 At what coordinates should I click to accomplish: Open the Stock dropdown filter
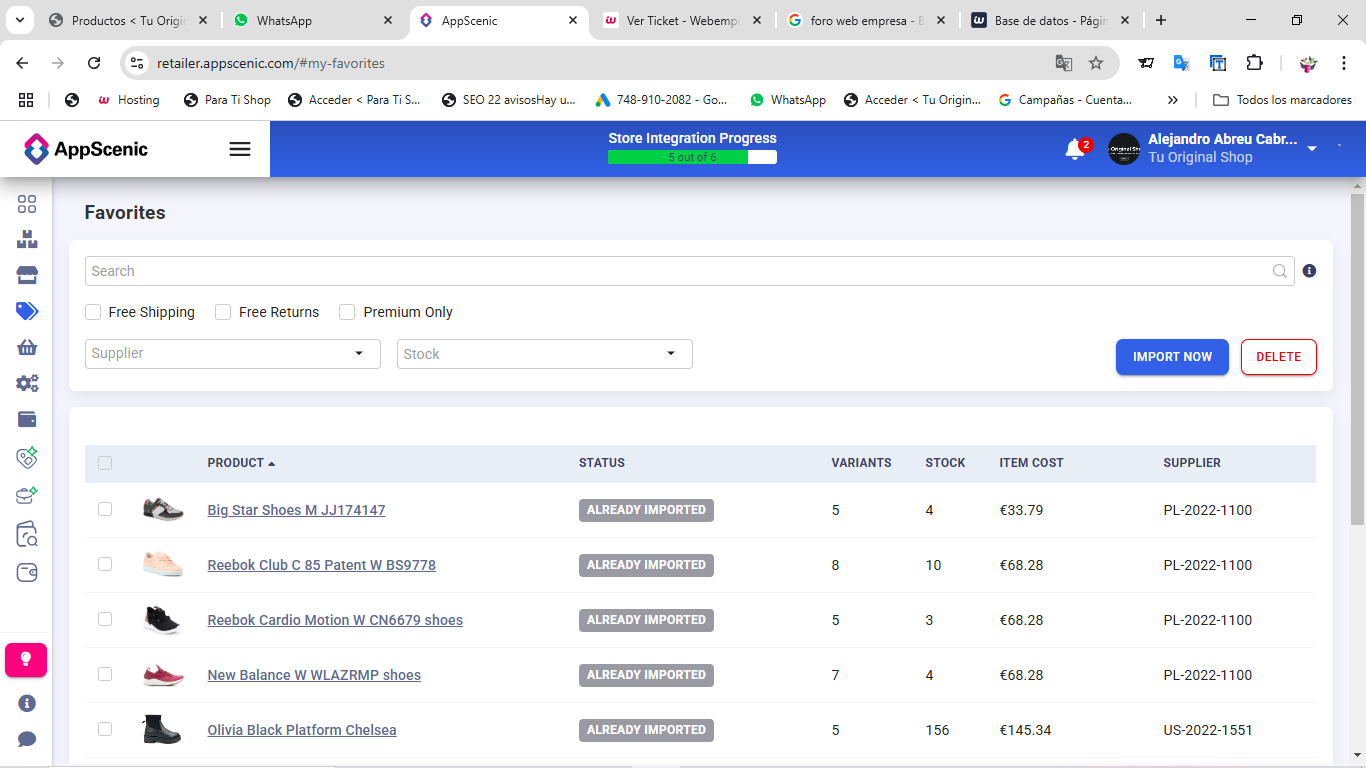tap(545, 353)
